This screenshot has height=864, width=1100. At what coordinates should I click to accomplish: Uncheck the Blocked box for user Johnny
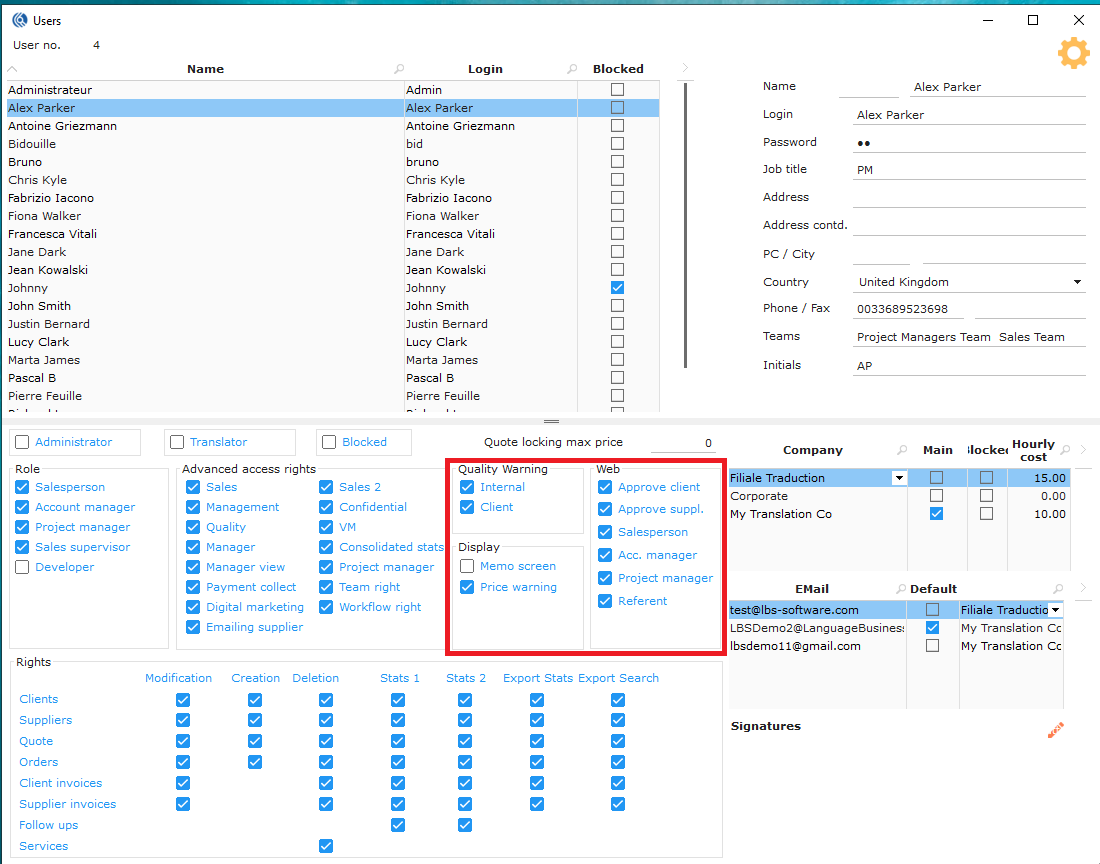tap(617, 288)
